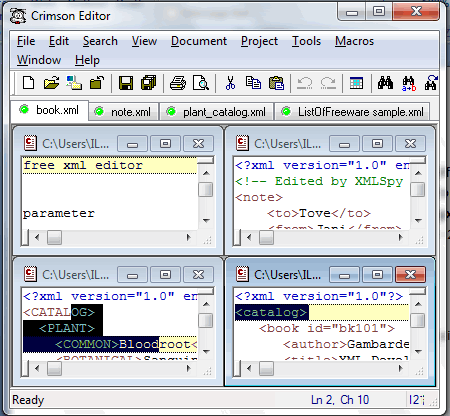Click the '<PLANT>' tag line

(x=67, y=328)
